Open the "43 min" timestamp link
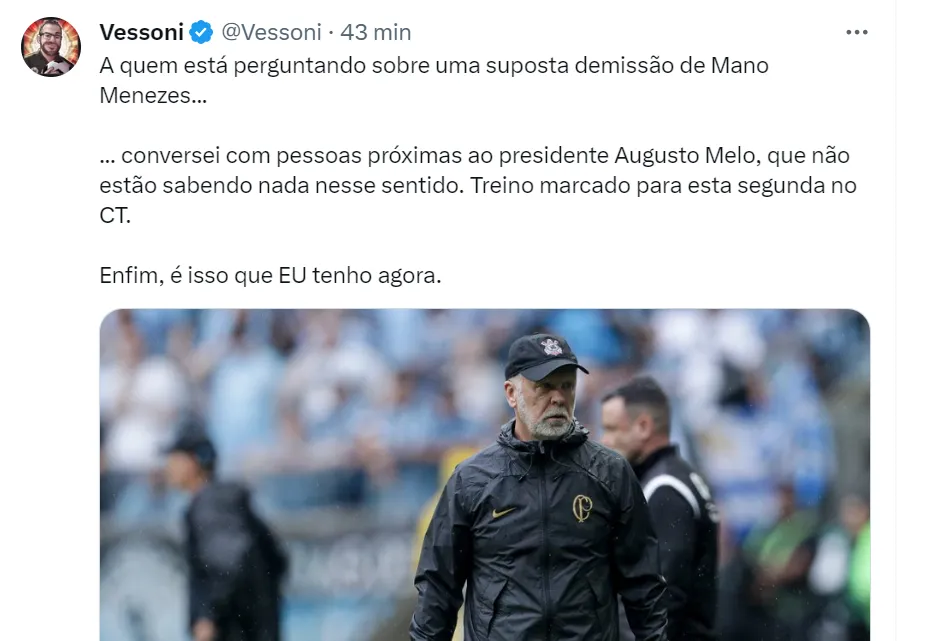Screen dimensions: 938x641 coord(376,32)
